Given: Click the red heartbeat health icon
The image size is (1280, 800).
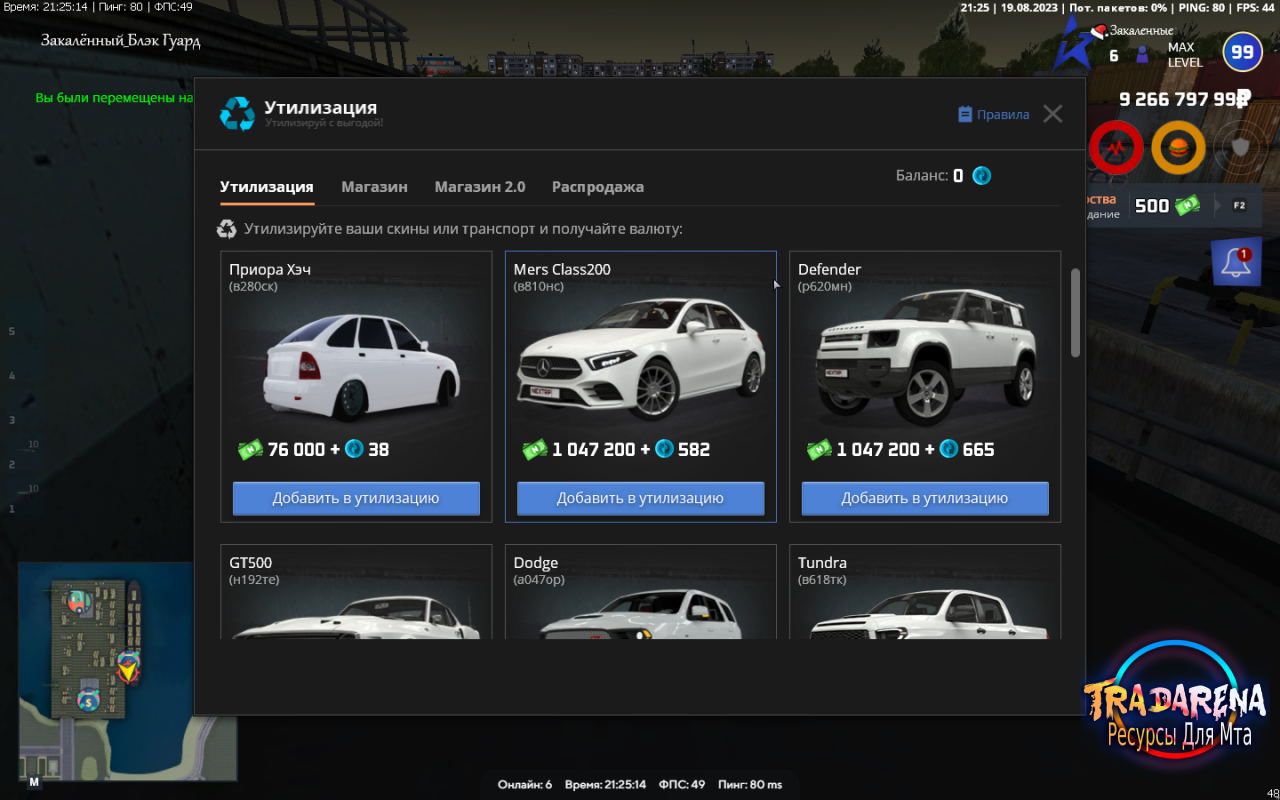Looking at the screenshot, I should (1116, 148).
